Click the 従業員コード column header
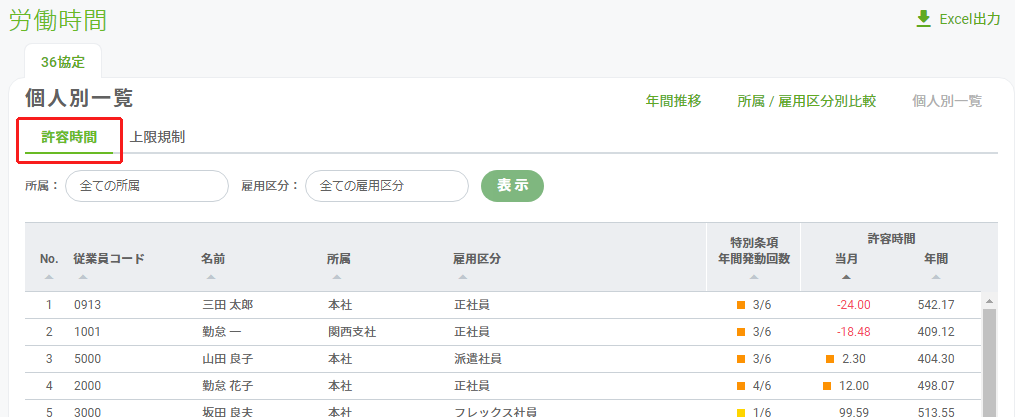 109,259
